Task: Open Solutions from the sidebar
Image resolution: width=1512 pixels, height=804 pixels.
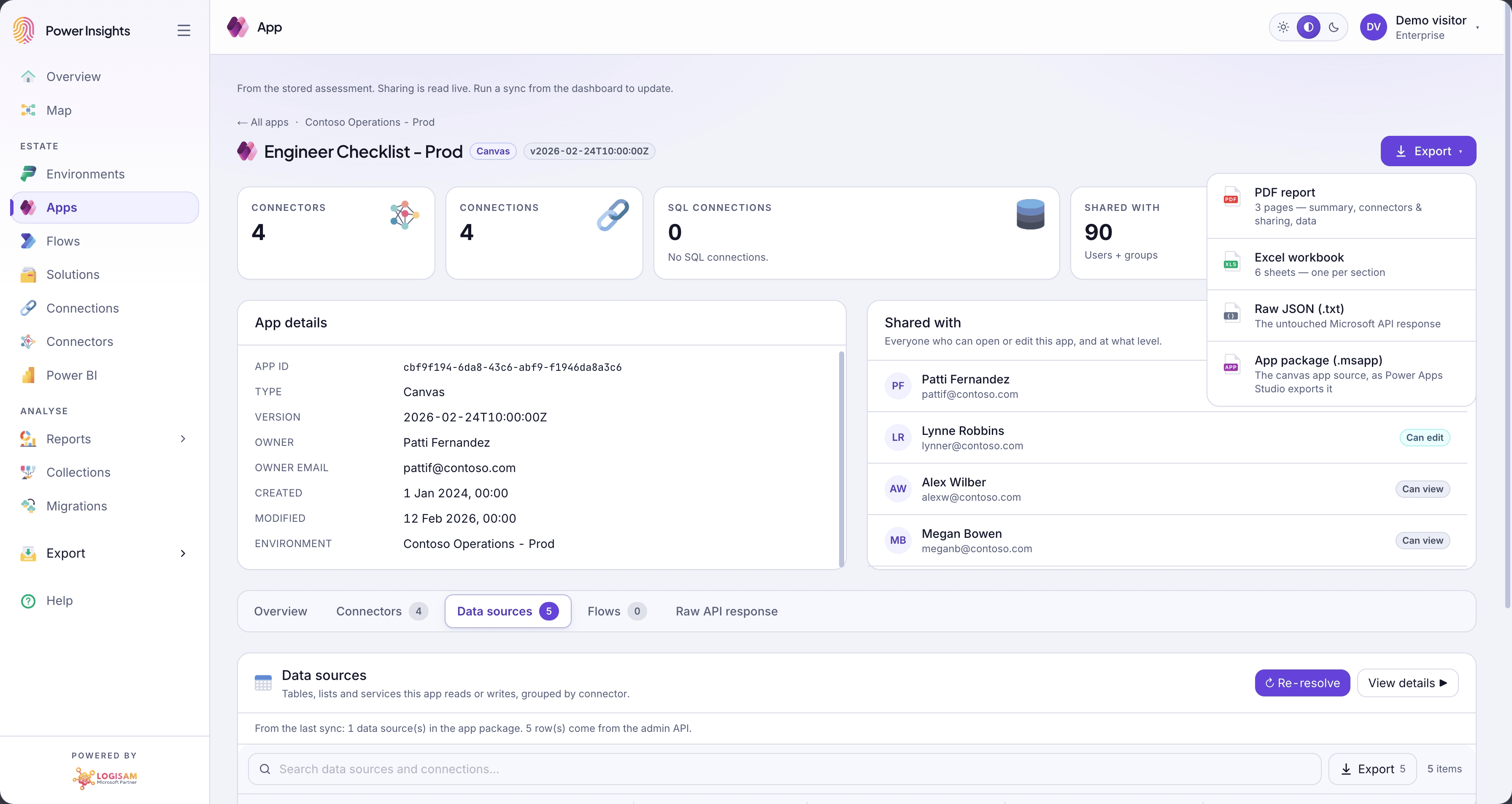Action: (x=105, y=275)
